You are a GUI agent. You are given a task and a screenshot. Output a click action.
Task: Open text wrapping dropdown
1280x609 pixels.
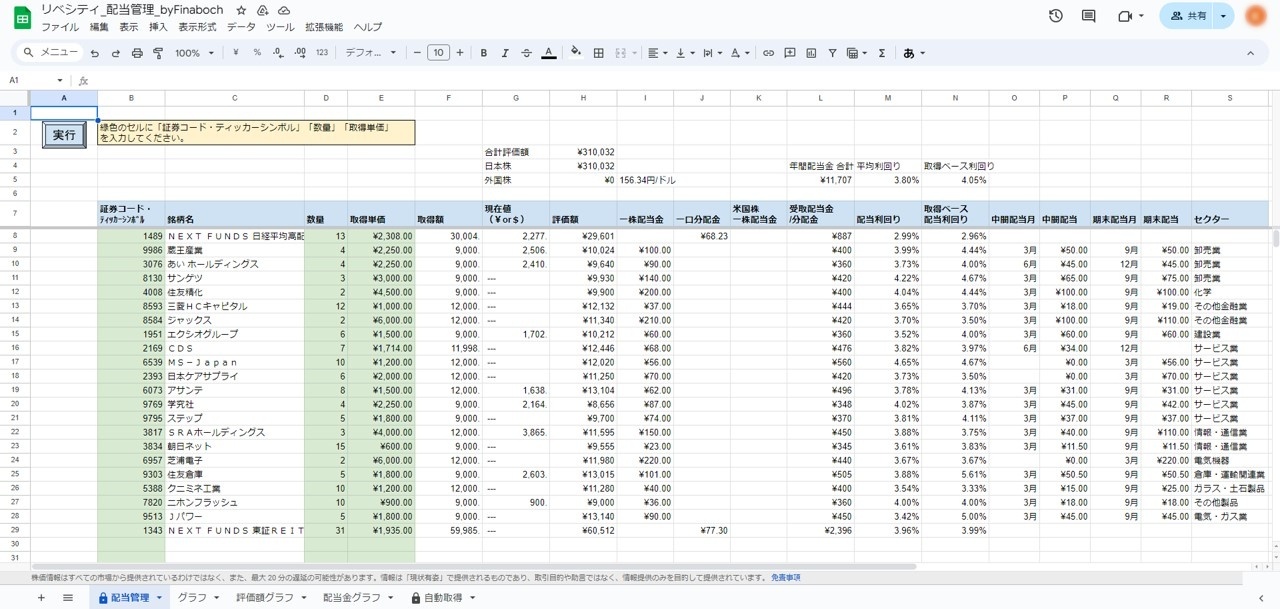(712, 53)
